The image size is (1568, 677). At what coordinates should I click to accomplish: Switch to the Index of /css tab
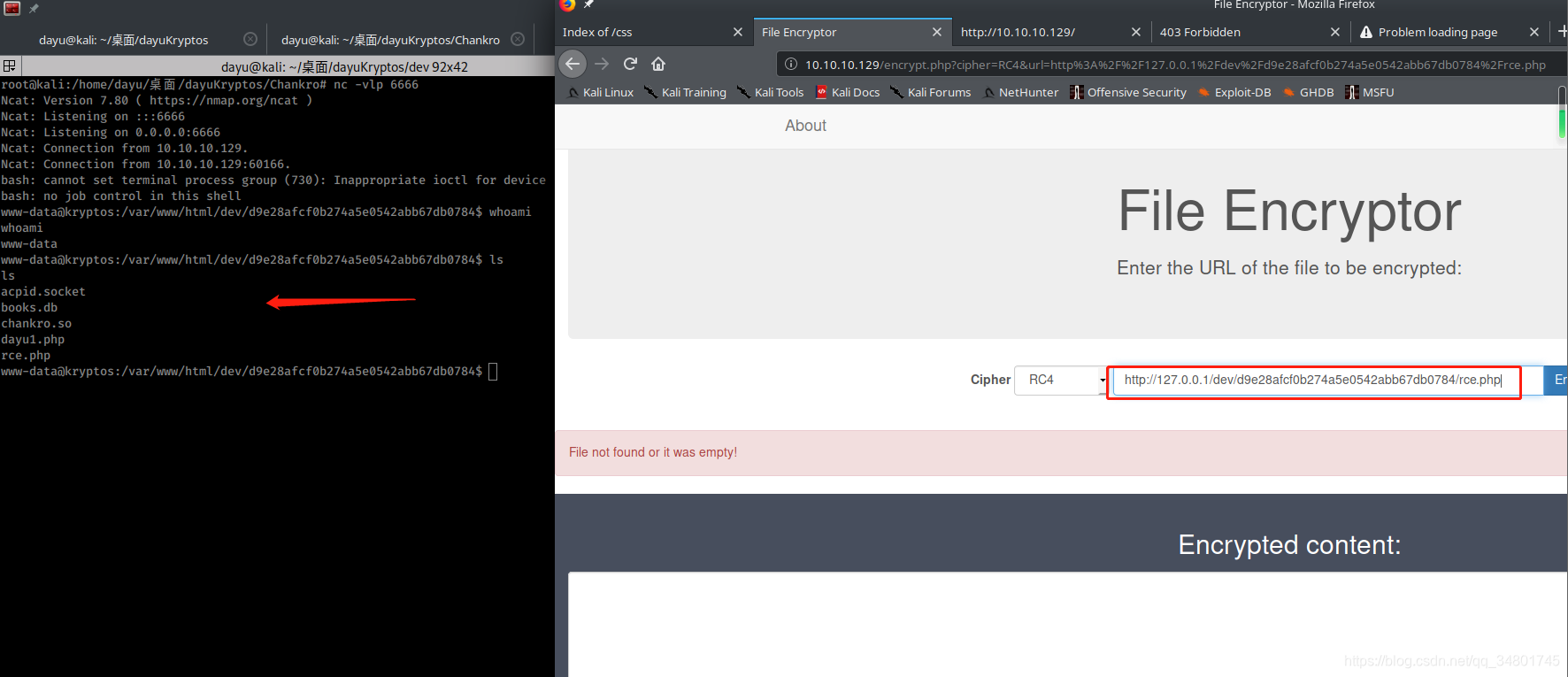click(653, 32)
